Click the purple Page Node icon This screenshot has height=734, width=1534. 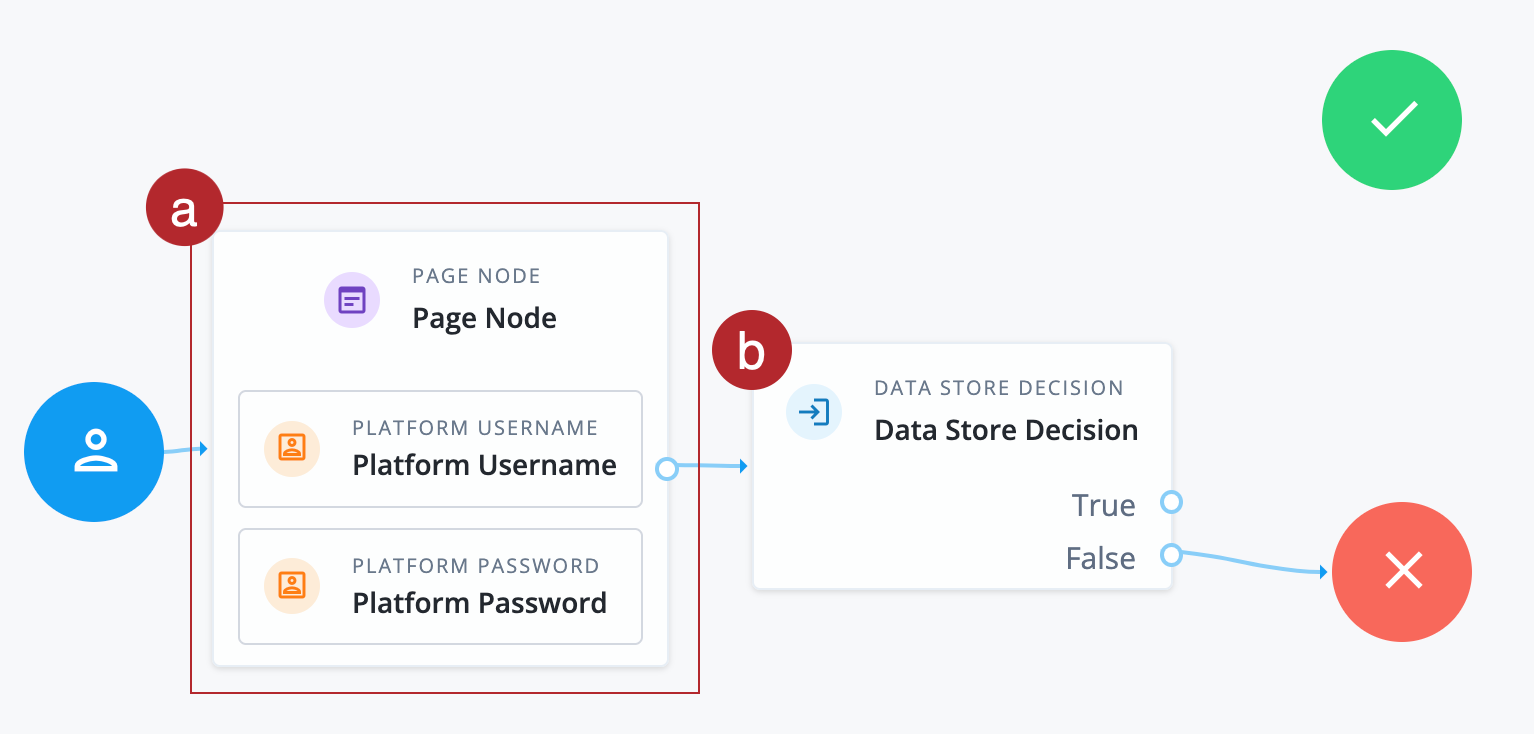point(352,300)
